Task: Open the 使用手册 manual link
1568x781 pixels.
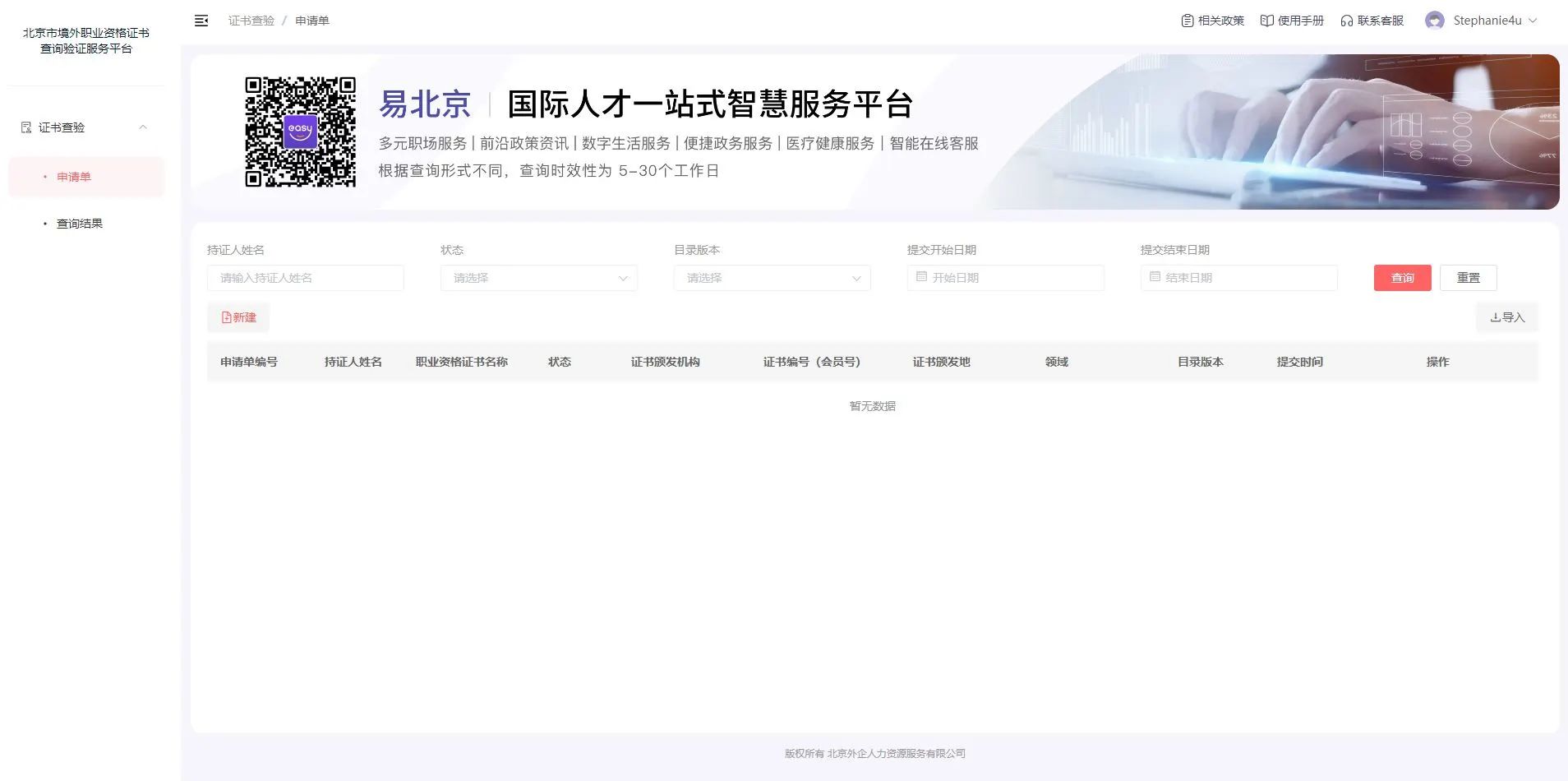Action: pos(1292,21)
